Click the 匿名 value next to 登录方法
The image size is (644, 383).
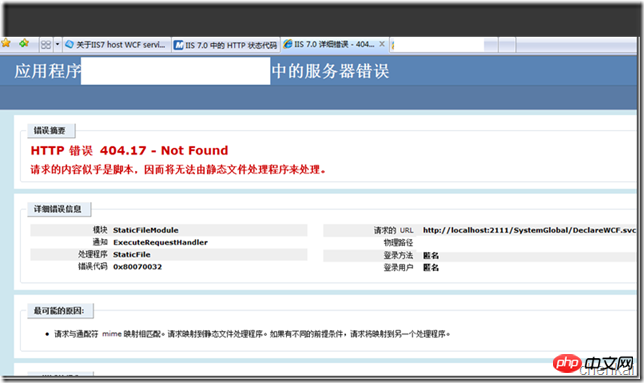coord(431,255)
